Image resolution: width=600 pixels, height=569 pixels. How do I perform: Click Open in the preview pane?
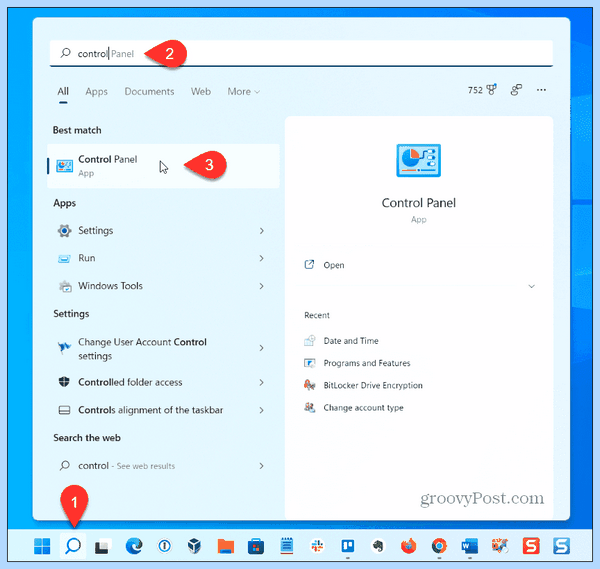pos(334,265)
